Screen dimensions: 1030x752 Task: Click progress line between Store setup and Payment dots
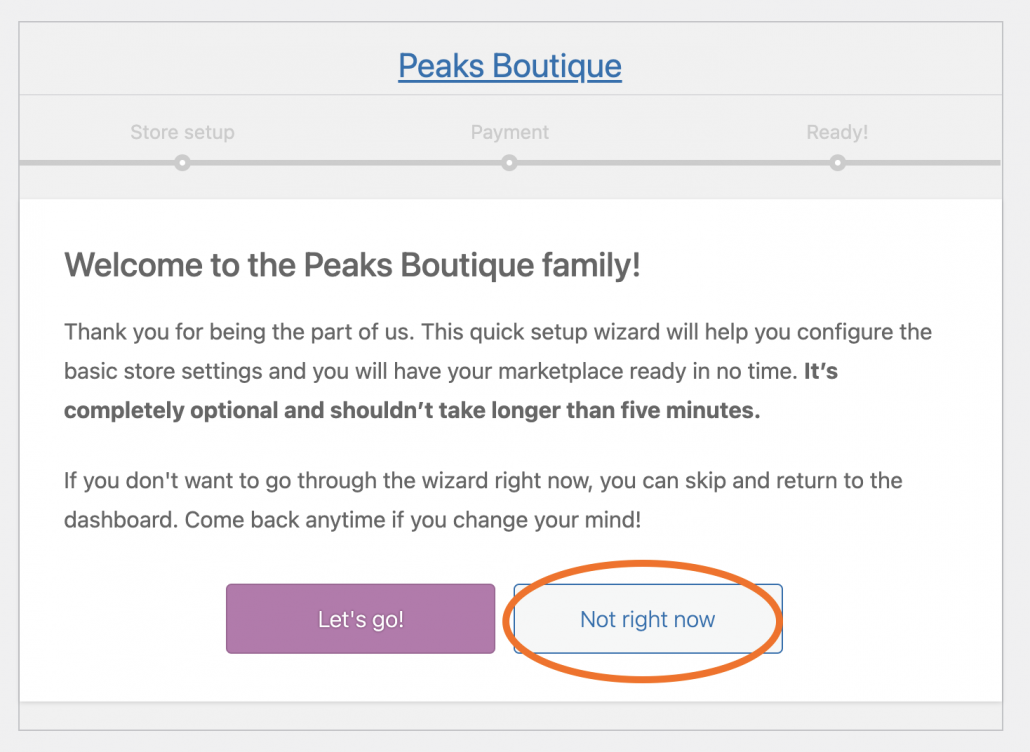point(345,162)
